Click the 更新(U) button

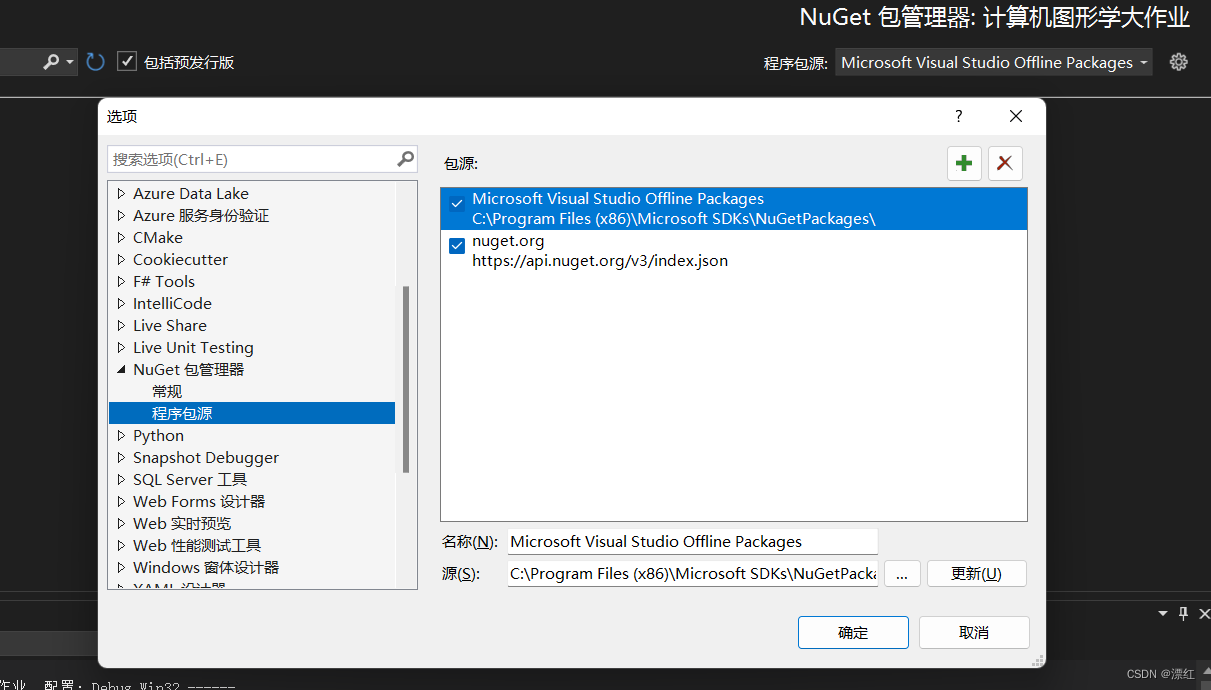976,573
